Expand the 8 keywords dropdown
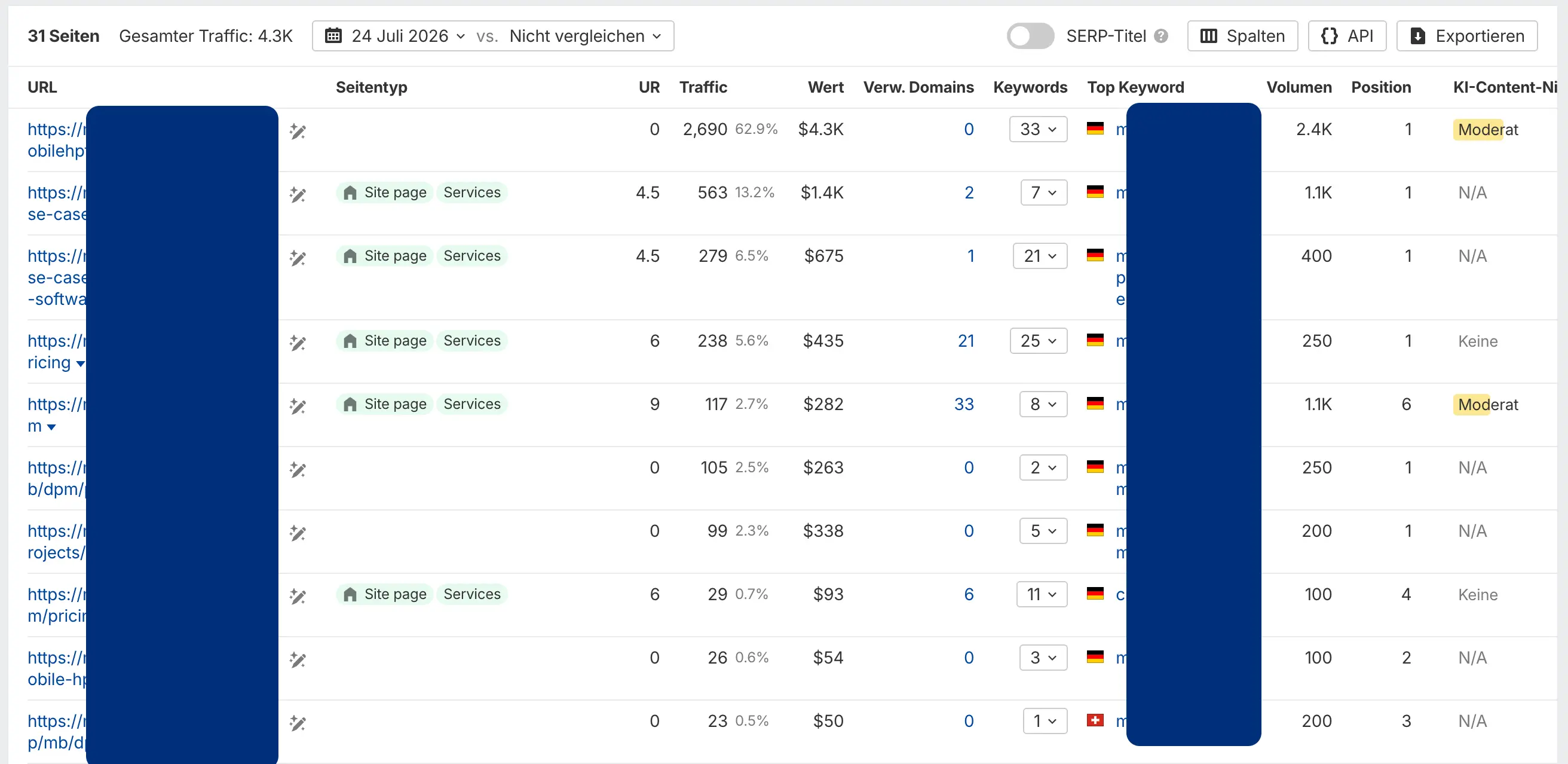This screenshot has height=764, width=1568. click(x=1043, y=404)
